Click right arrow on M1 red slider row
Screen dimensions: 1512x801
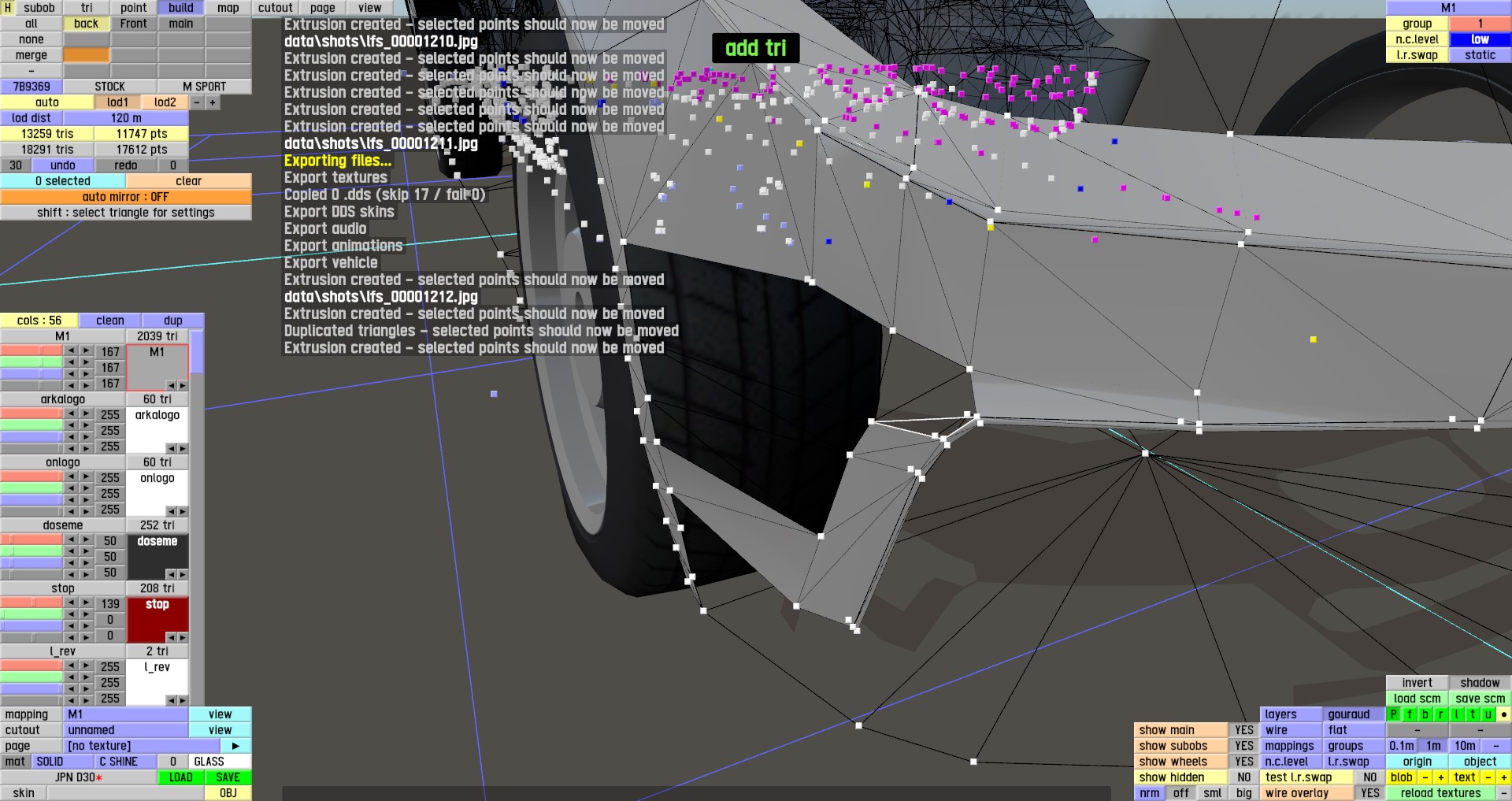(x=87, y=350)
